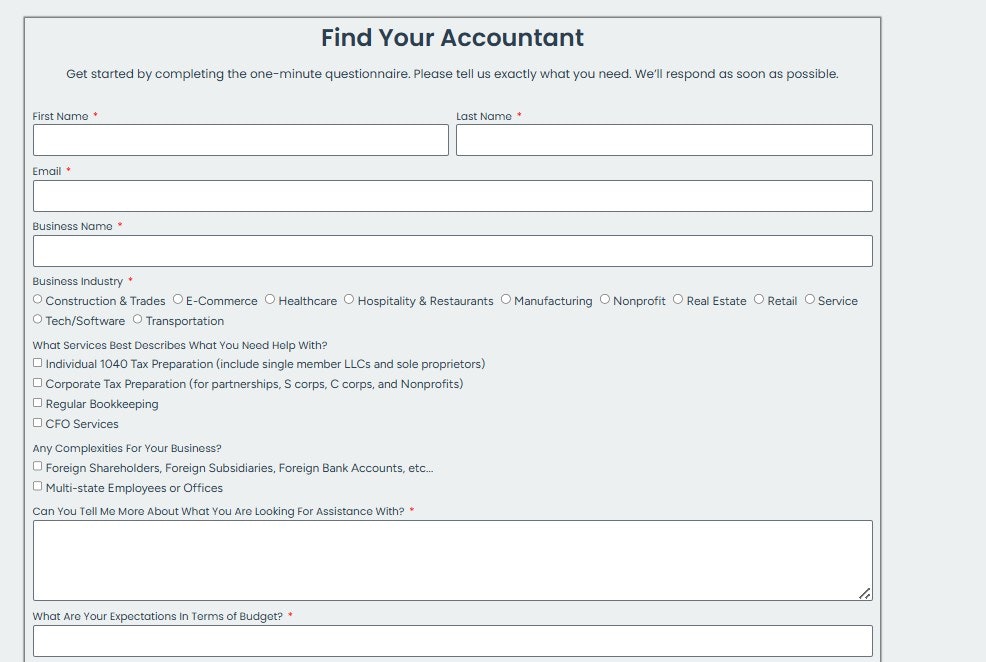
Task: Choose E-Commerce as the business industry
Action: 176,298
